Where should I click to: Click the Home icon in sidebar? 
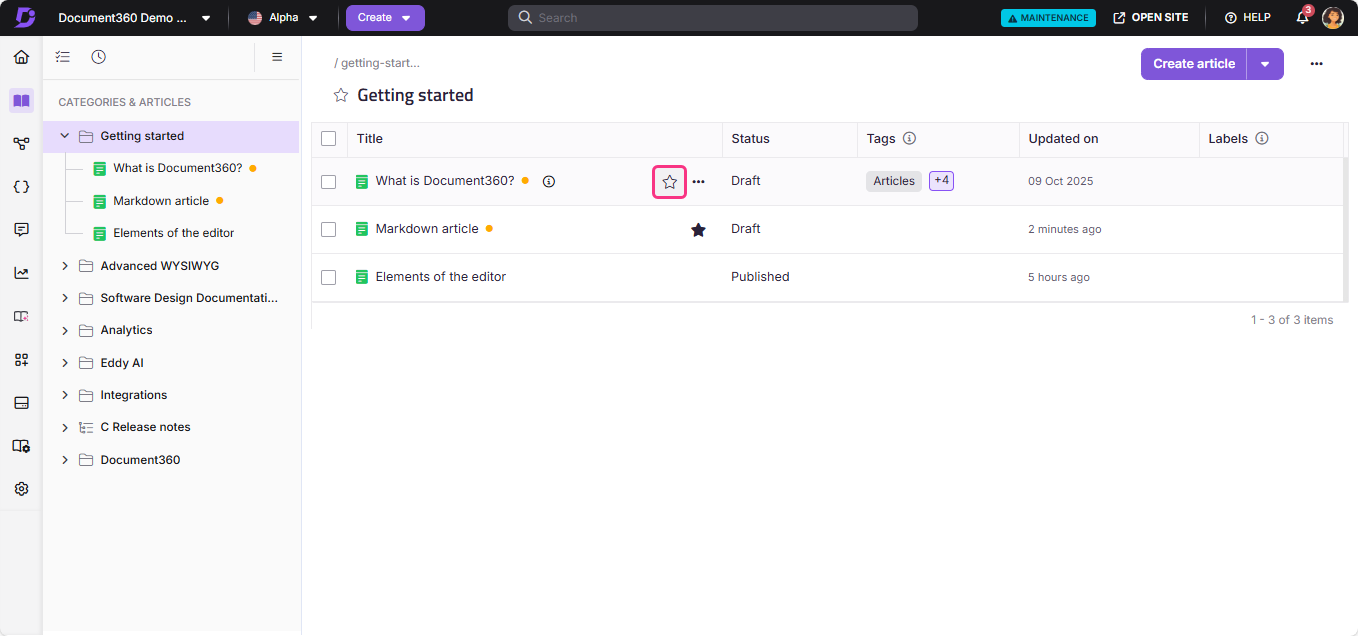click(x=21, y=57)
